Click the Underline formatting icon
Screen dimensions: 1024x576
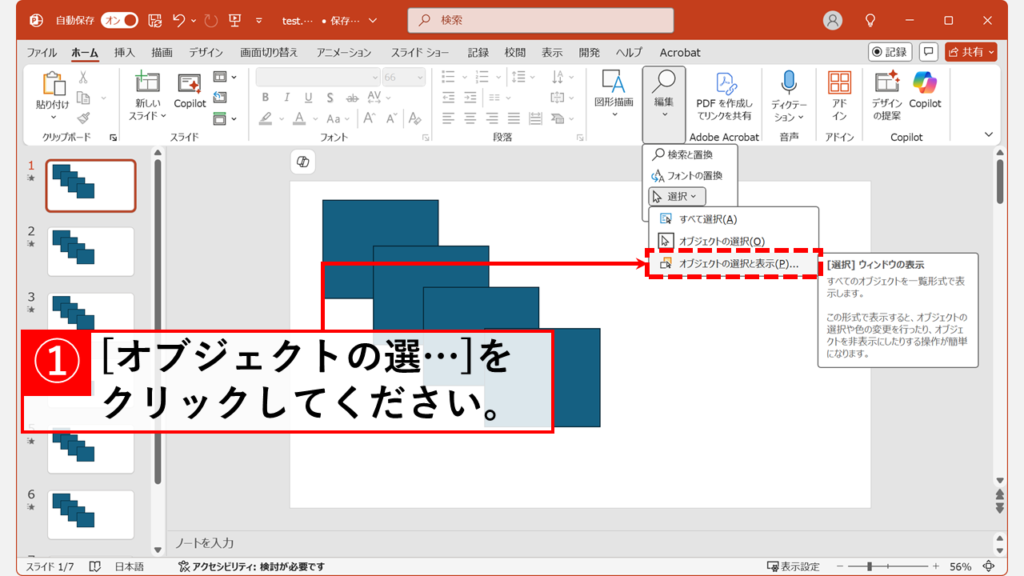point(308,98)
